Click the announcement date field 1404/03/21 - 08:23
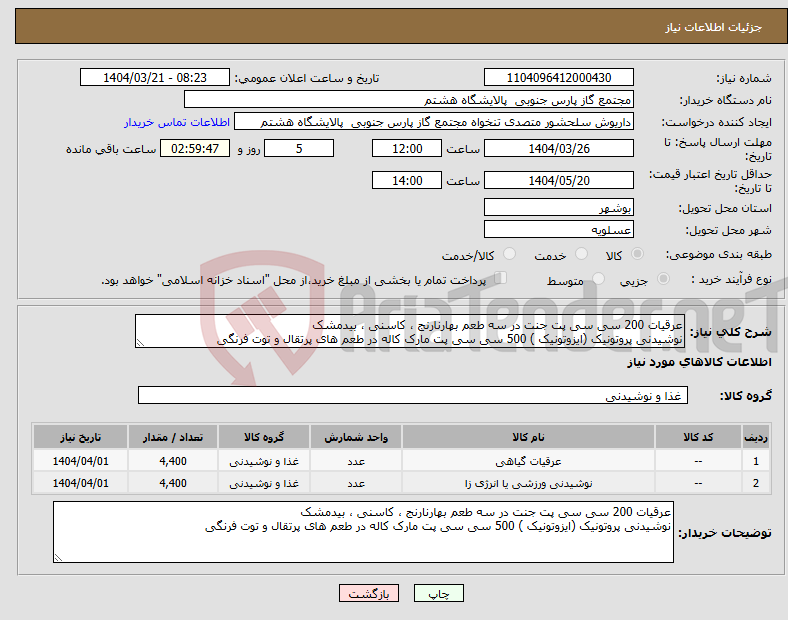 (155, 77)
